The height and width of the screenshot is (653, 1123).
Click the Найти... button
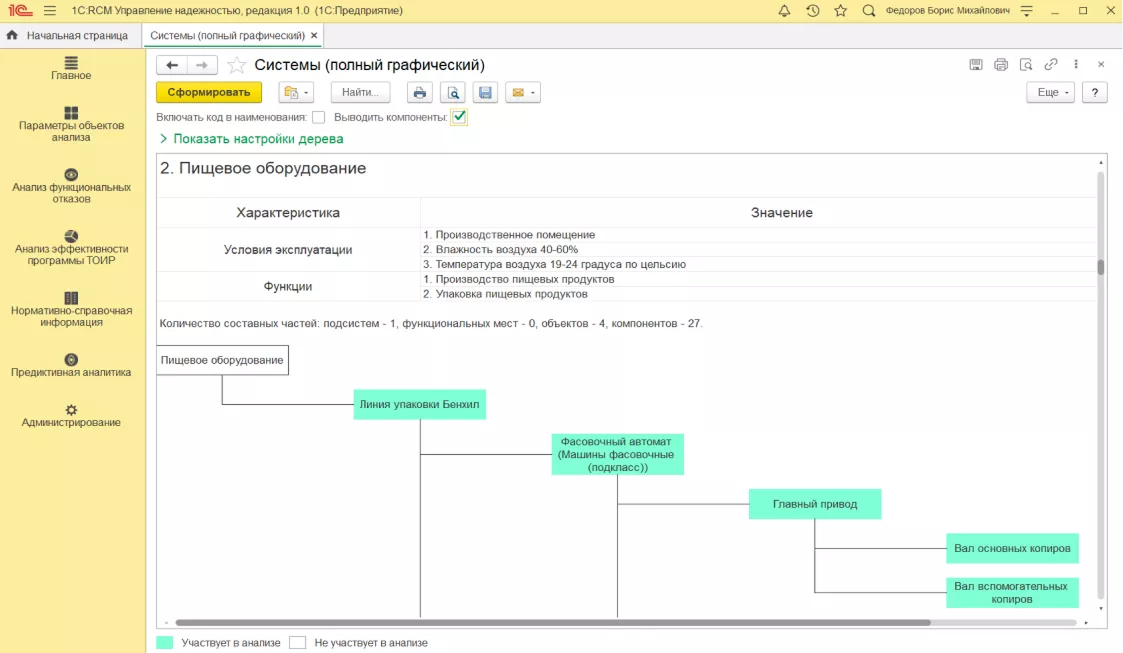coord(360,92)
